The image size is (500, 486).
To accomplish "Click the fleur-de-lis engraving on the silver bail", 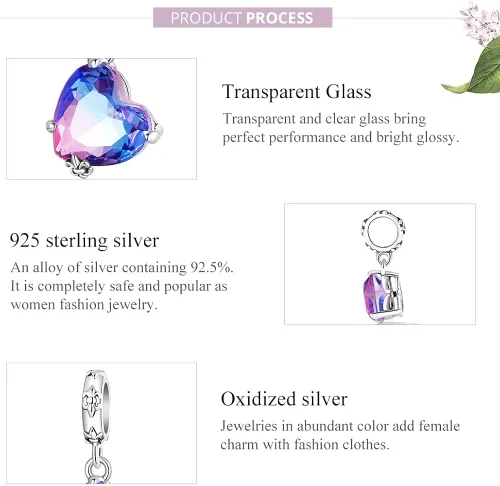I will [91, 403].
